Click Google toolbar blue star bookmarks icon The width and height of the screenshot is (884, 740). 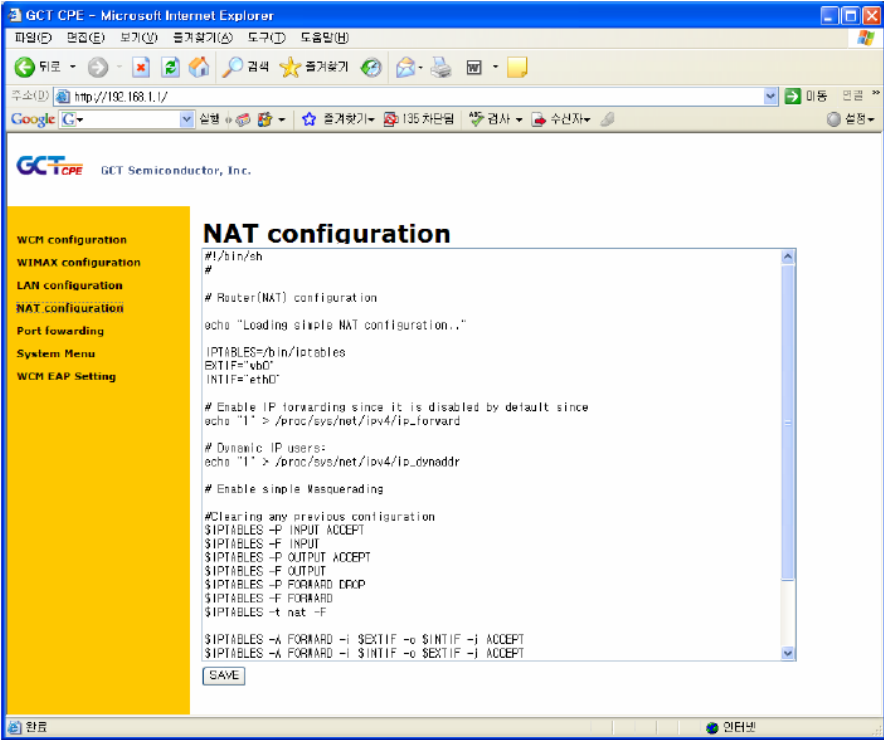point(309,119)
